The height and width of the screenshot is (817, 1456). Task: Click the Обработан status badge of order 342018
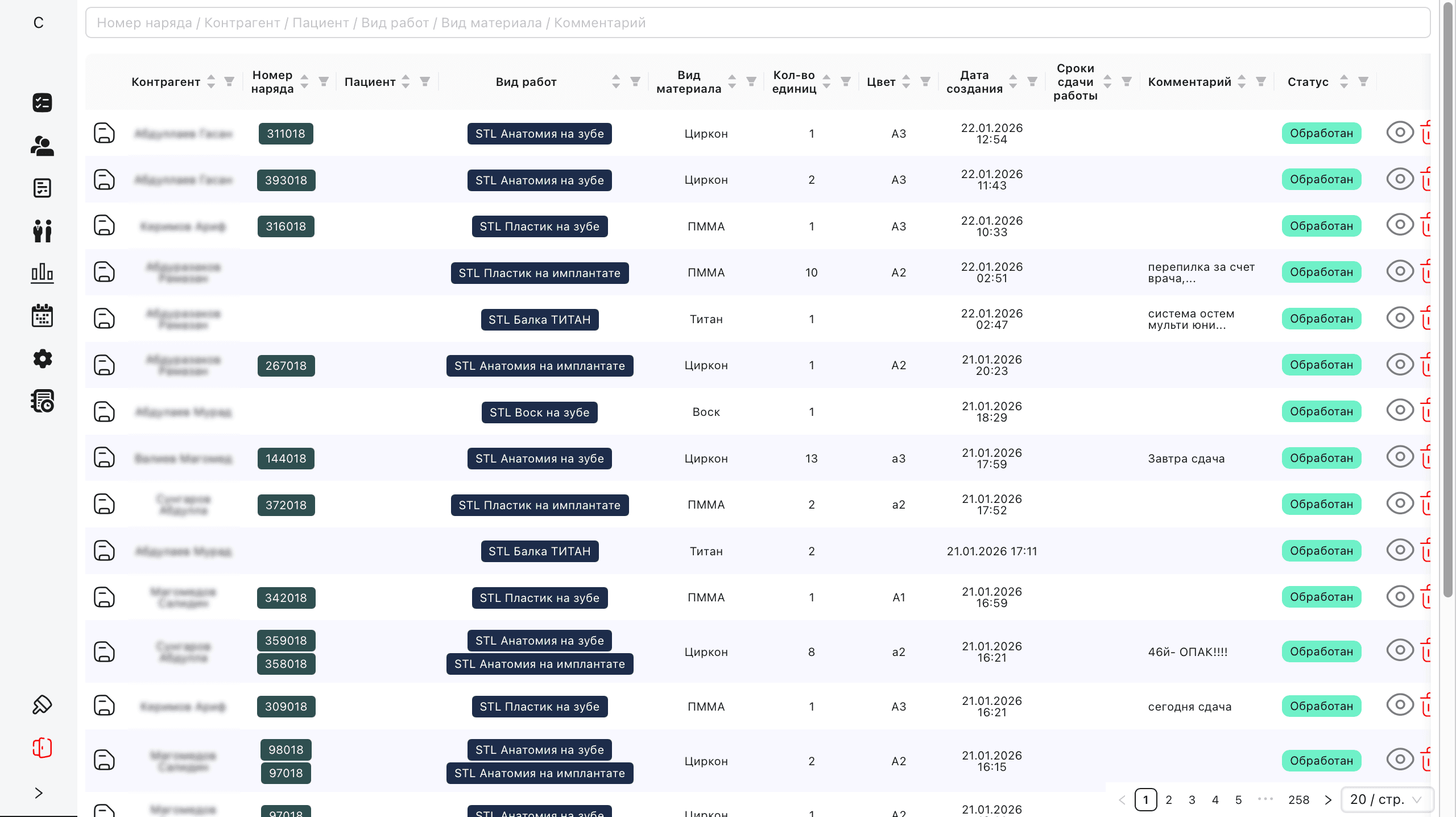tap(1321, 597)
